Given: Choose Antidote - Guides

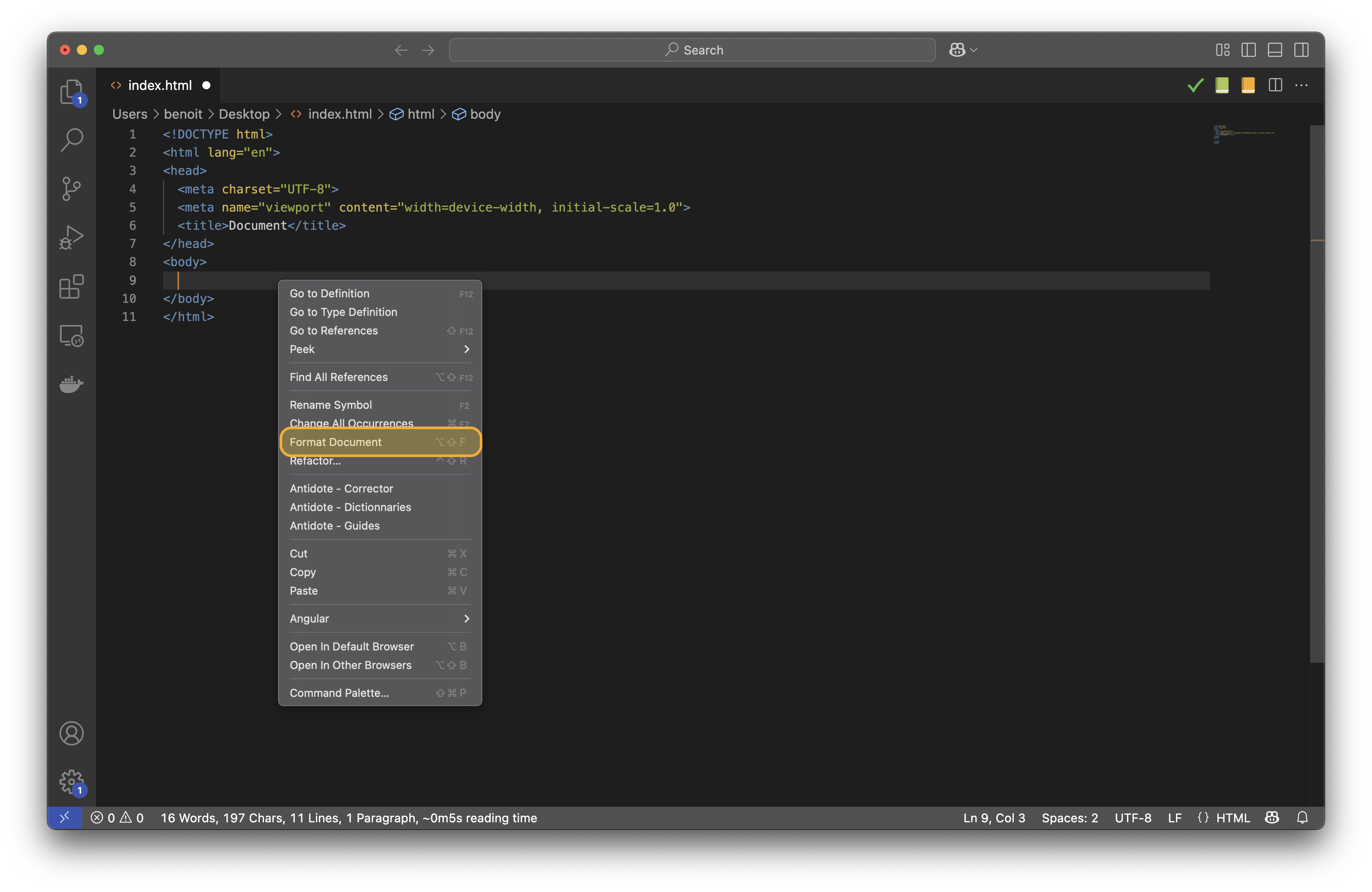Looking at the screenshot, I should 380,525.
